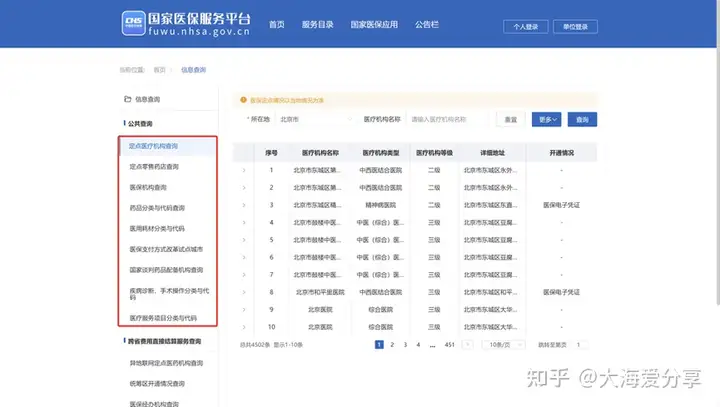Go to next page with arrow
The width and height of the screenshot is (720, 407).
point(467,345)
